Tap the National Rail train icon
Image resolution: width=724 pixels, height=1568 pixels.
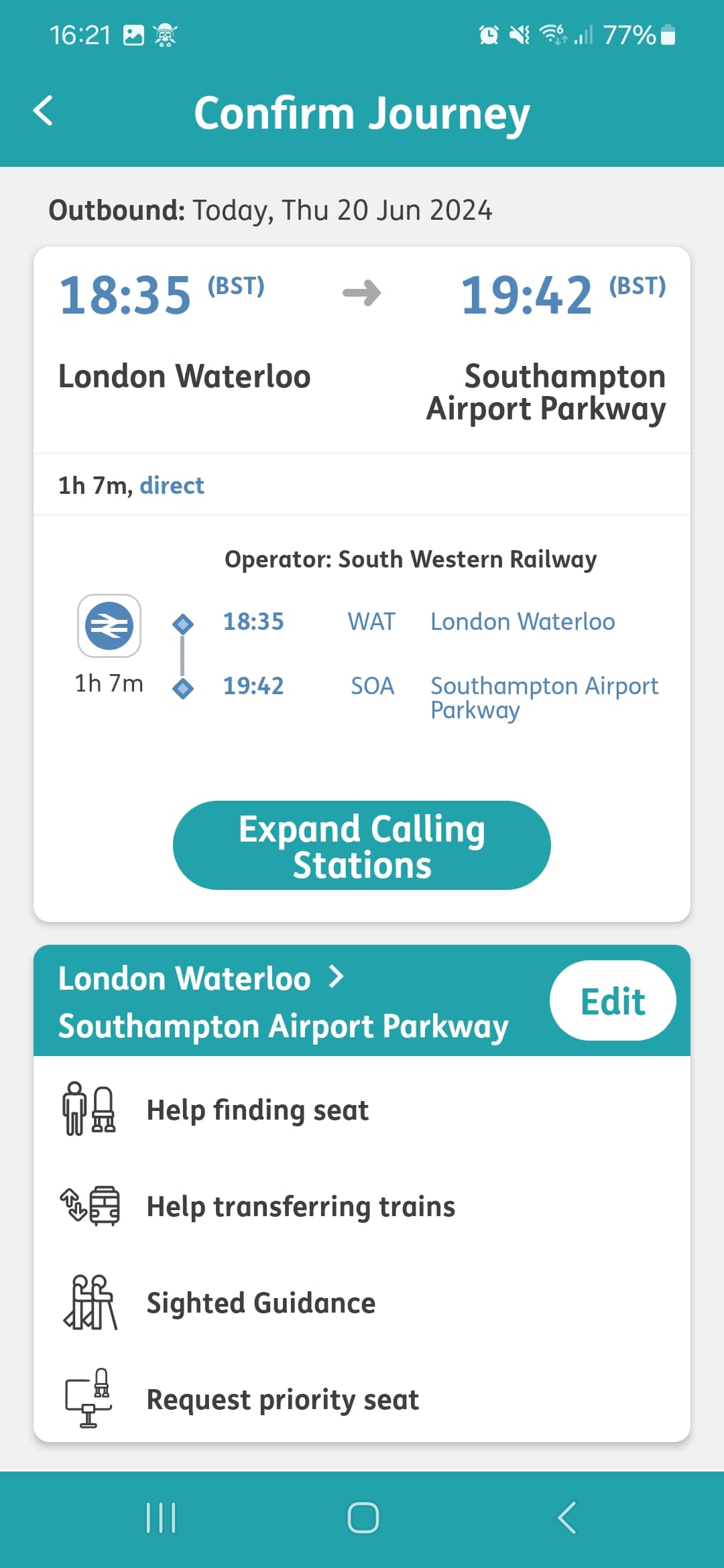(109, 626)
